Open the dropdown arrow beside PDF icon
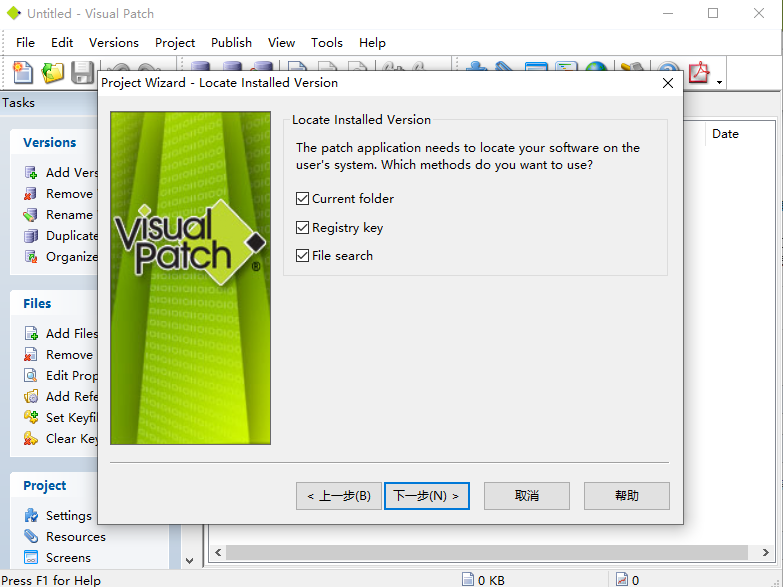The height and width of the screenshot is (587, 783). tap(719, 82)
